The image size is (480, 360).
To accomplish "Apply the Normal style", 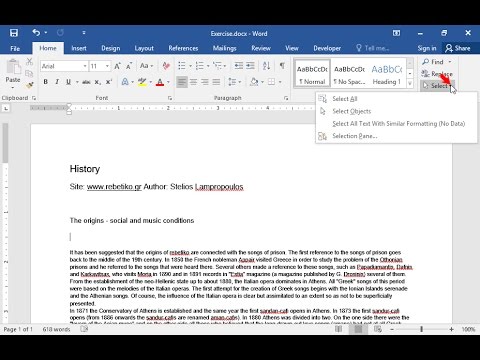I will pyautogui.click(x=312, y=74).
